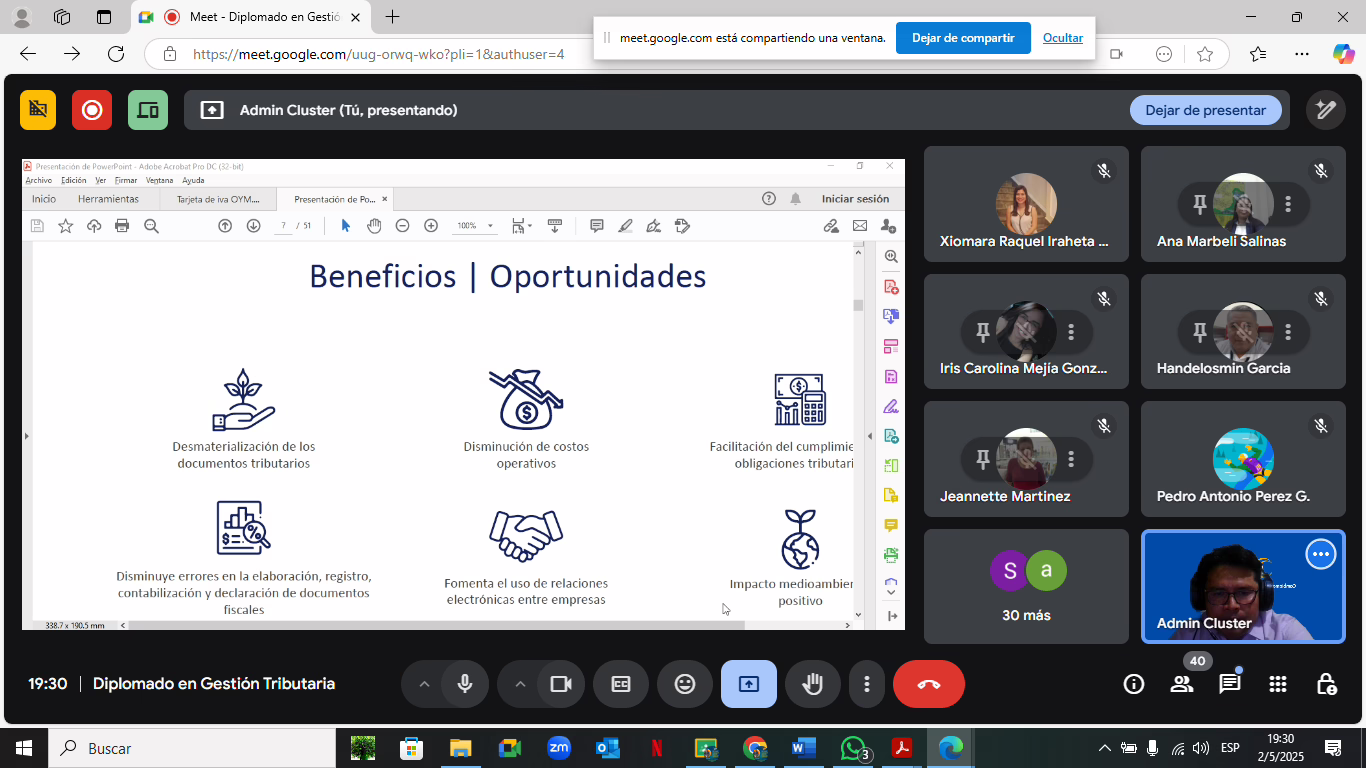This screenshot has width=1366, height=768.
Task: Toggle closed captions button
Action: pos(621,684)
